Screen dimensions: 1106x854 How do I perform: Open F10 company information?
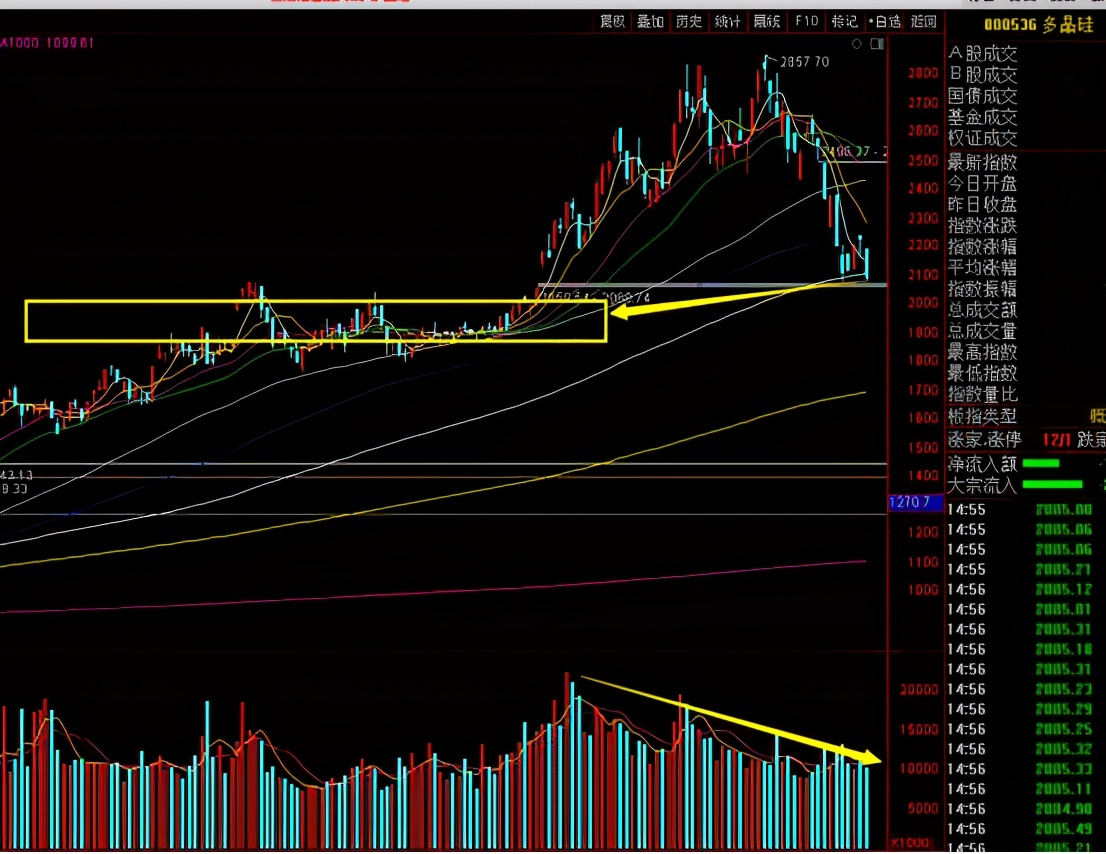806,21
